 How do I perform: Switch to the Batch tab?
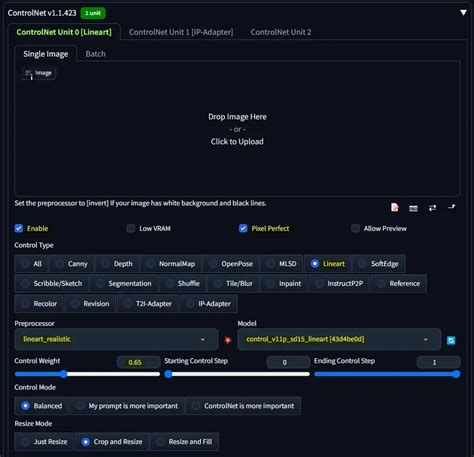95,54
